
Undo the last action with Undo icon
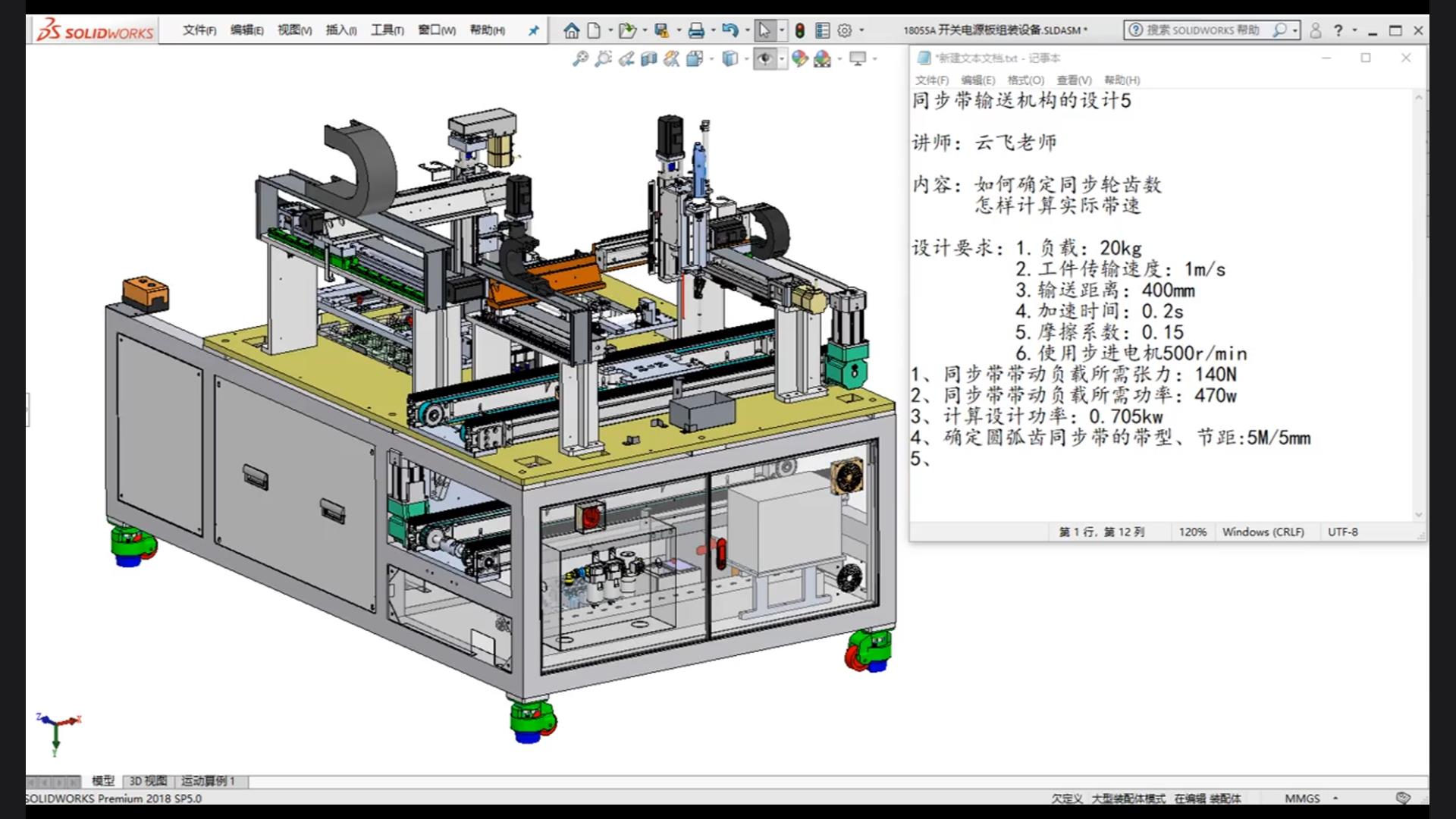(x=730, y=30)
